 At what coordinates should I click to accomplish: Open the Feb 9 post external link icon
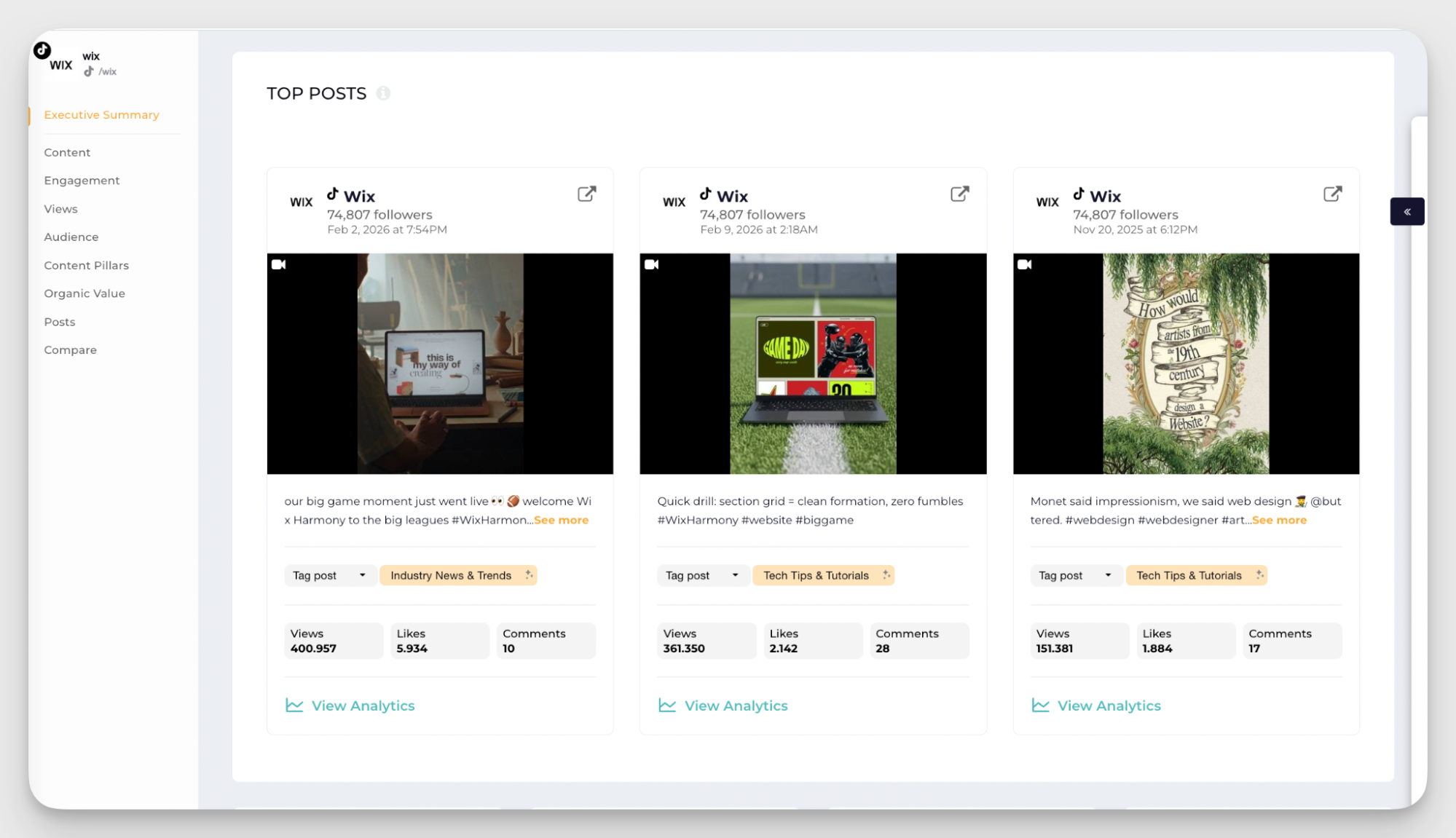[x=959, y=194]
